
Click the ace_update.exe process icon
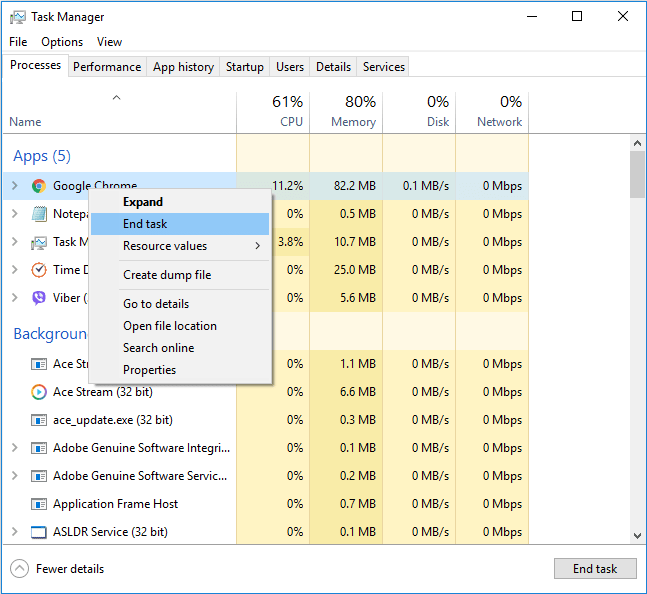coord(39,420)
